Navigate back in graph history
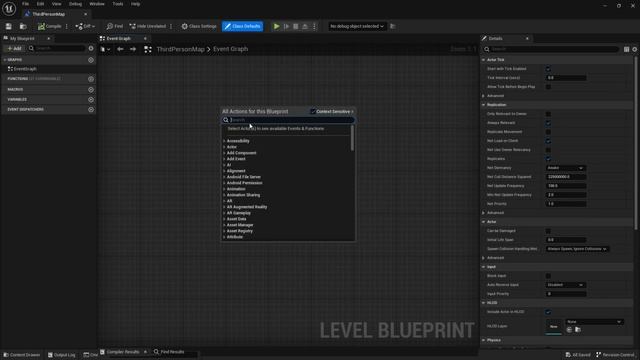 tap(120, 49)
